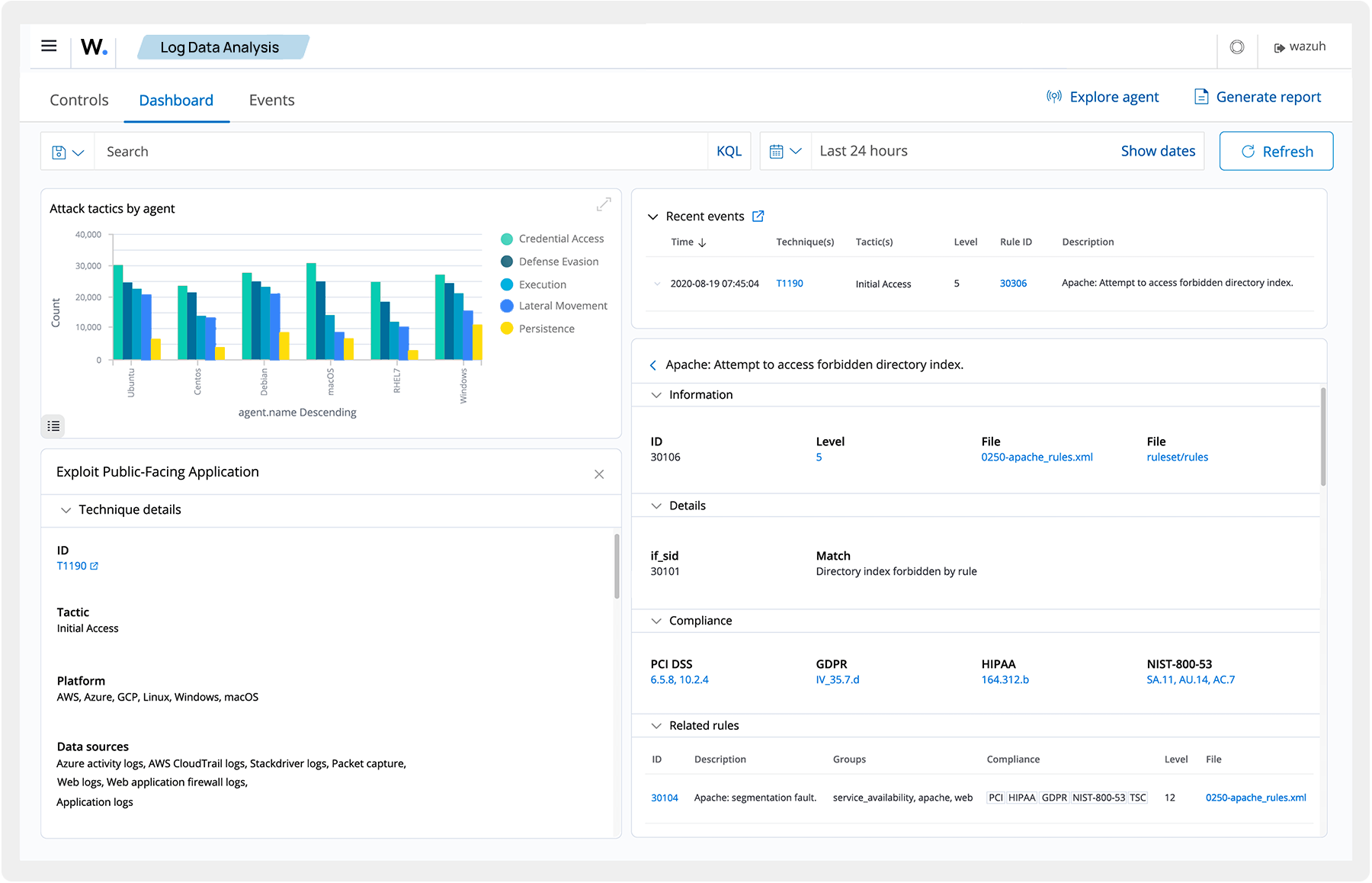Navigate back from the Apache rule details
Viewport: 1372px width, 883px height.
pos(654,364)
